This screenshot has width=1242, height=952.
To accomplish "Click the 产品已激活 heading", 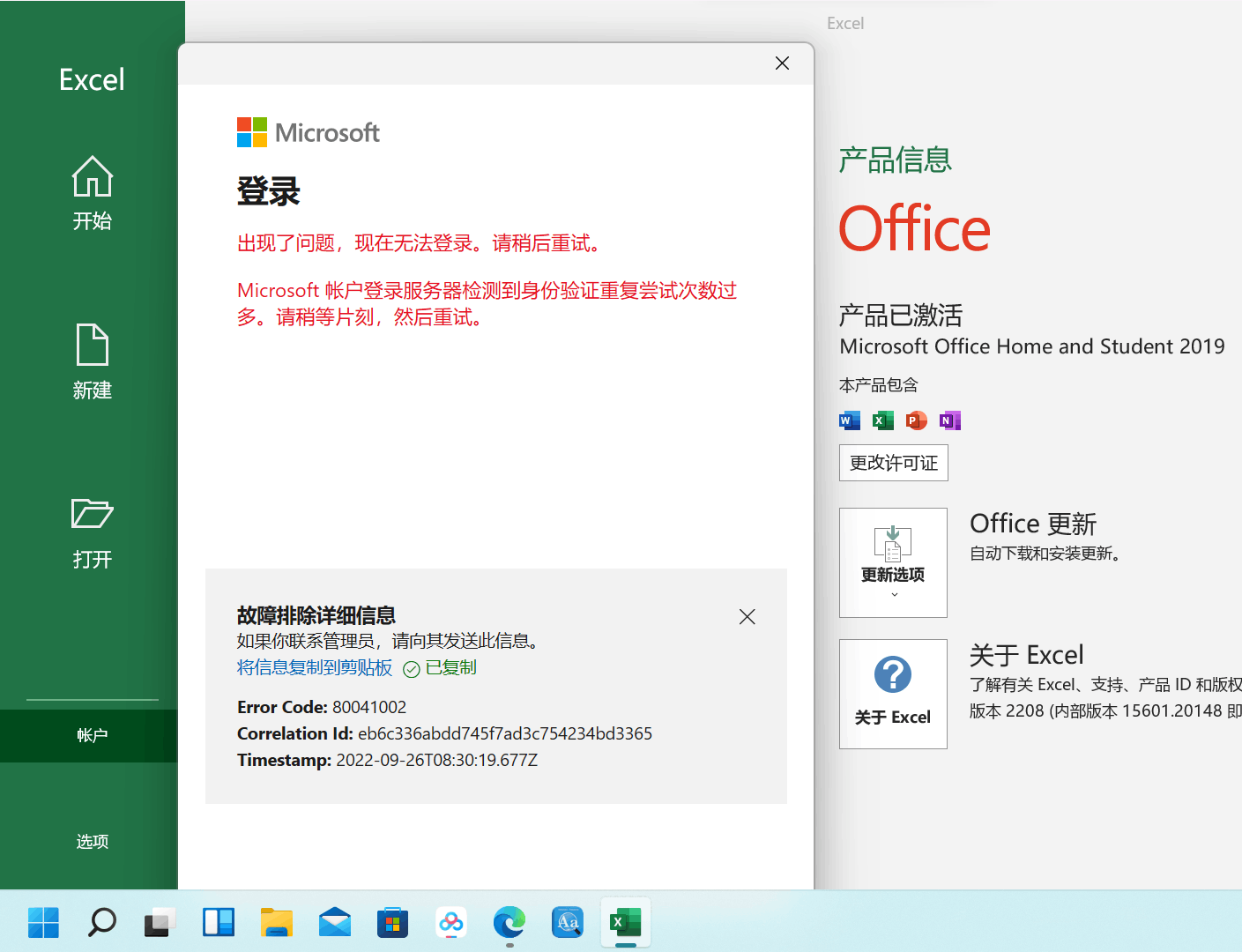I will point(901,316).
